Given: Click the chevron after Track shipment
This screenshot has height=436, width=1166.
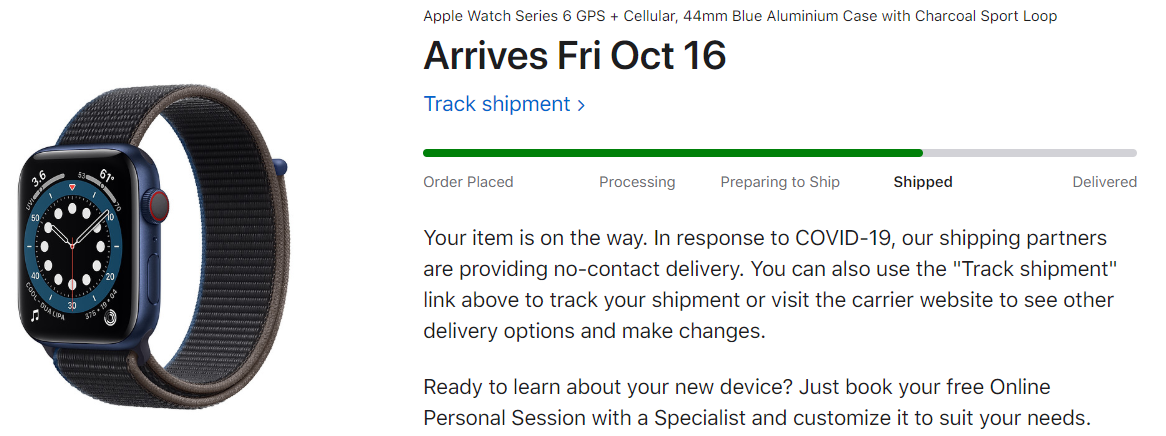Looking at the screenshot, I should pyautogui.click(x=581, y=105).
